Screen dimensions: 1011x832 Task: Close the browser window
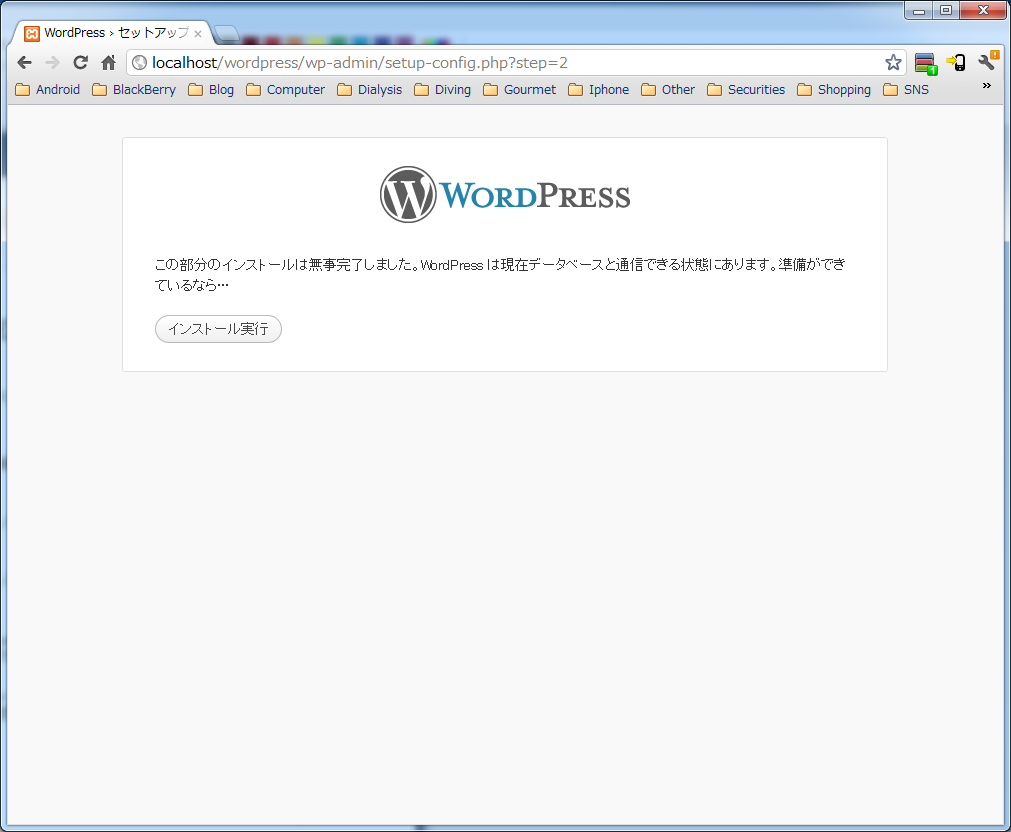point(983,10)
